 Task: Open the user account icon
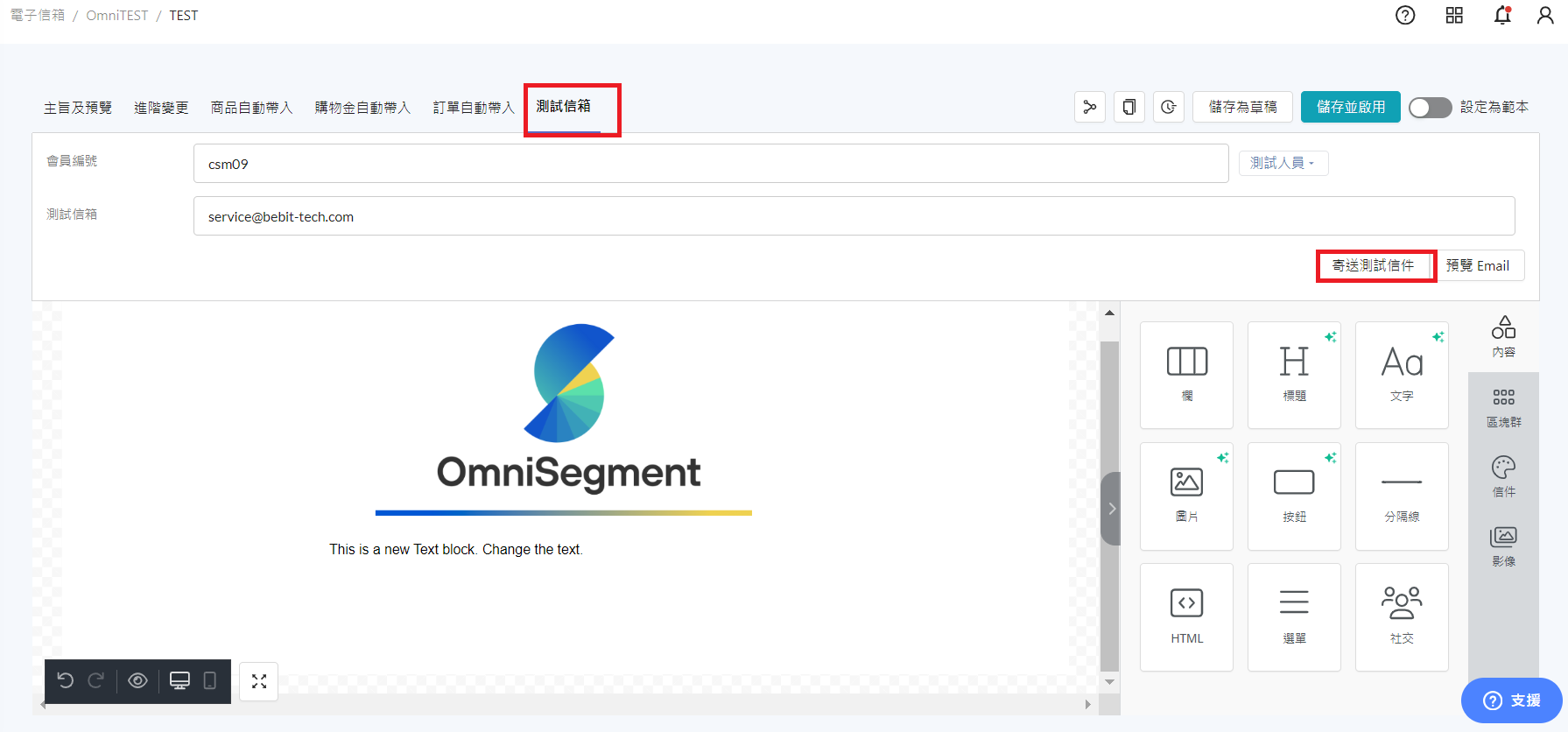pyautogui.click(x=1545, y=15)
